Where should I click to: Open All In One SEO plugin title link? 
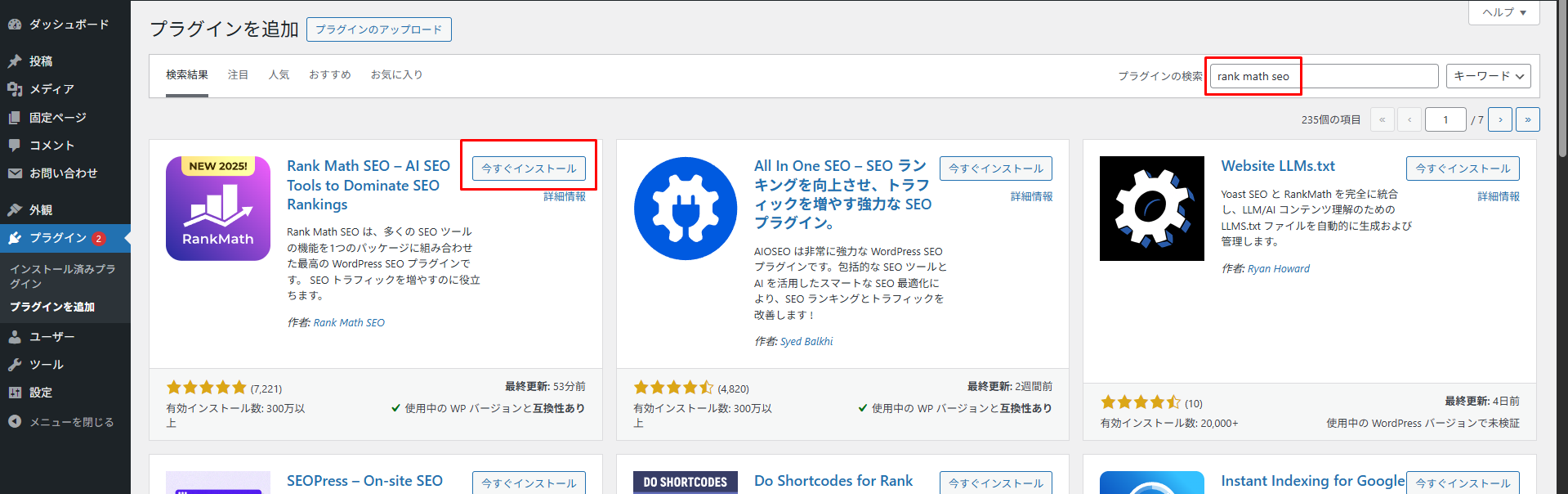point(842,194)
